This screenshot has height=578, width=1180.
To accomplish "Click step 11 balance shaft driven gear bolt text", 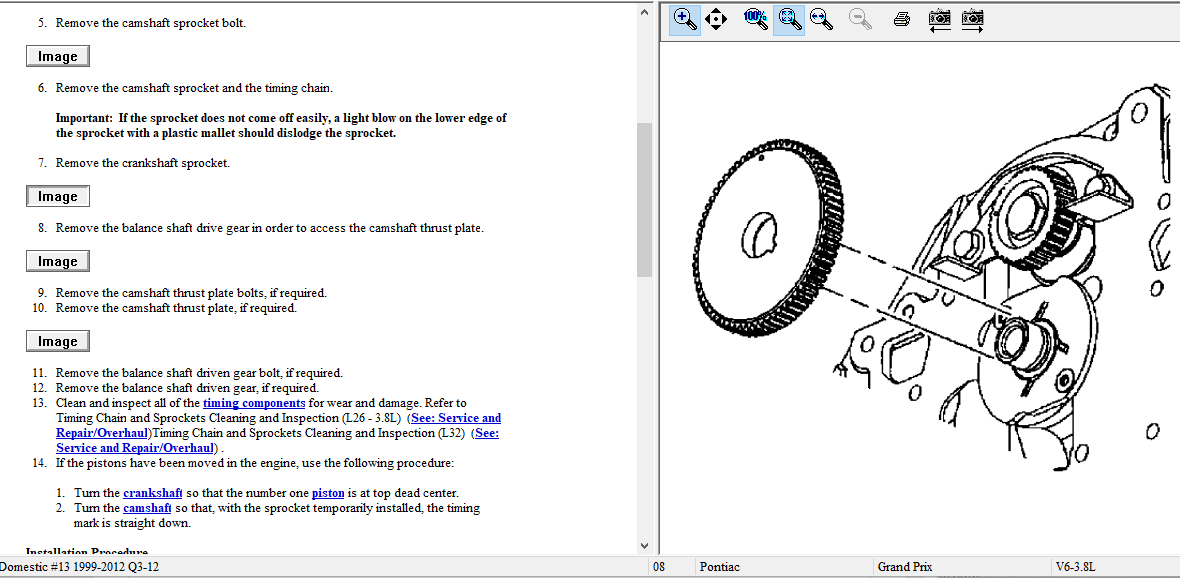I will click(x=199, y=373).
